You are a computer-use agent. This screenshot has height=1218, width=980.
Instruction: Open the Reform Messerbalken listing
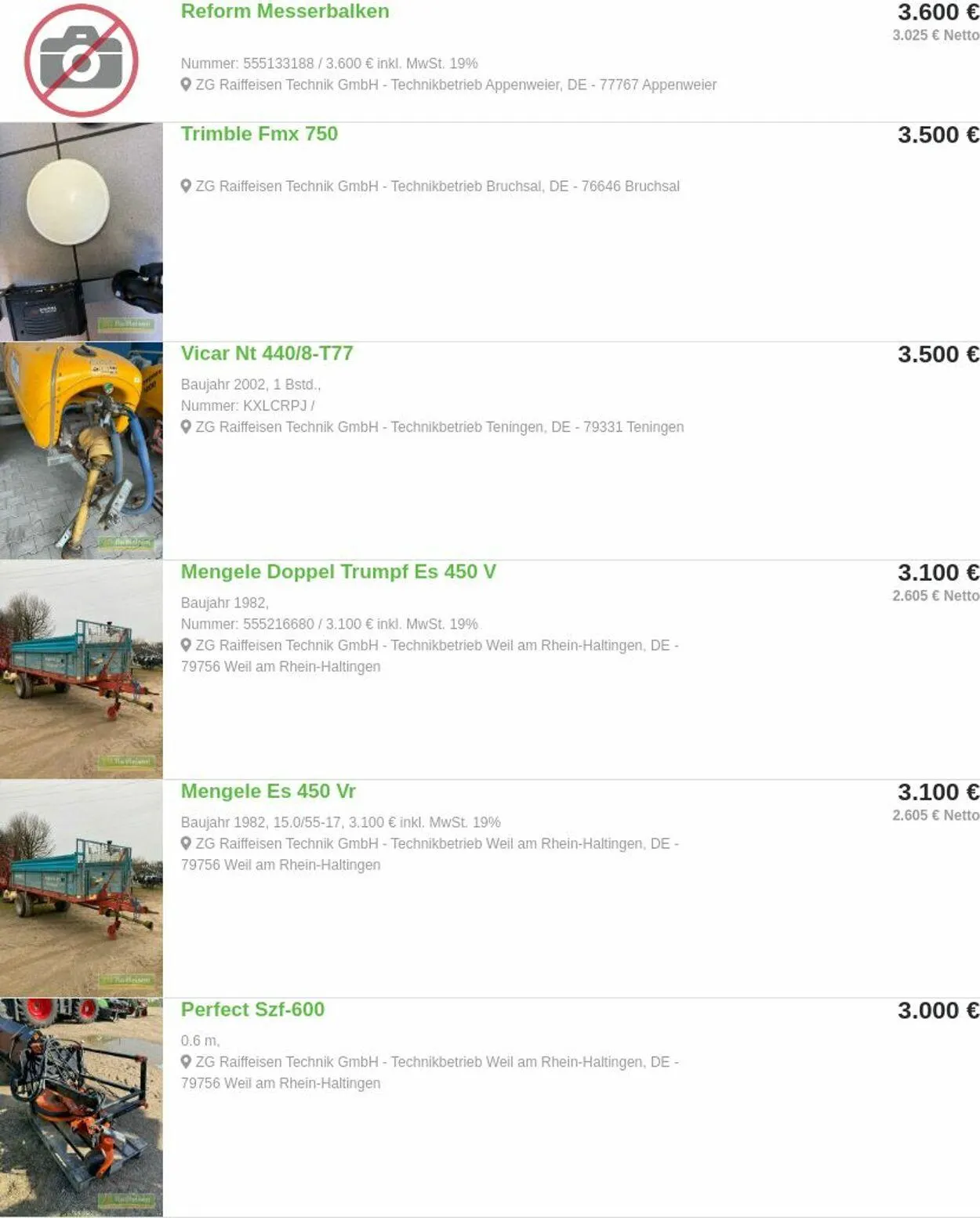pyautogui.click(x=285, y=11)
